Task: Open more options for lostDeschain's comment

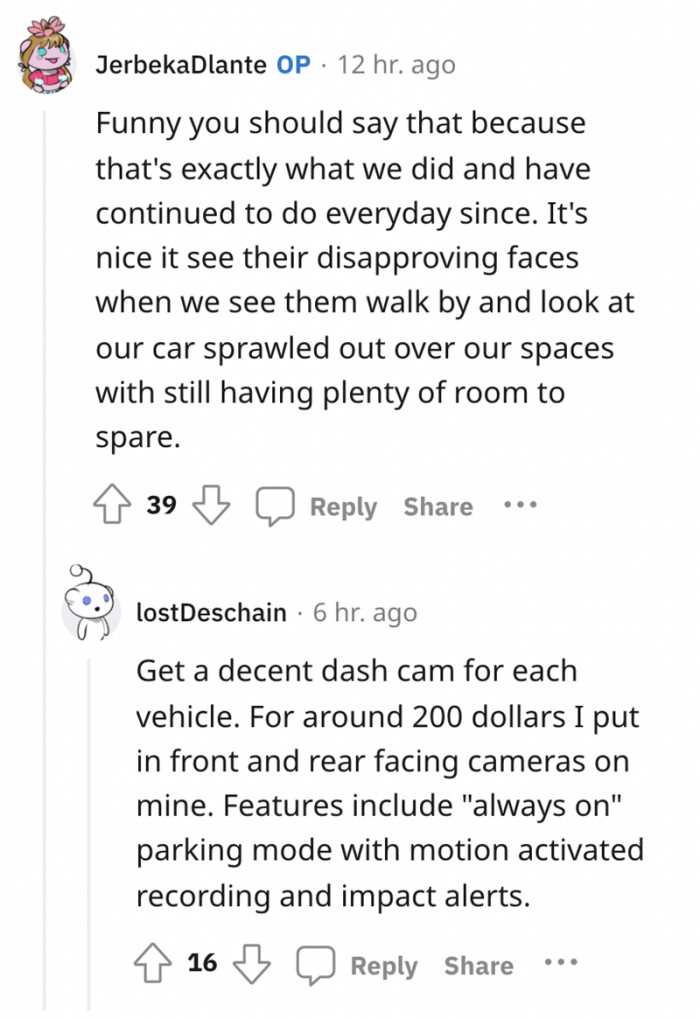Action: (561, 964)
